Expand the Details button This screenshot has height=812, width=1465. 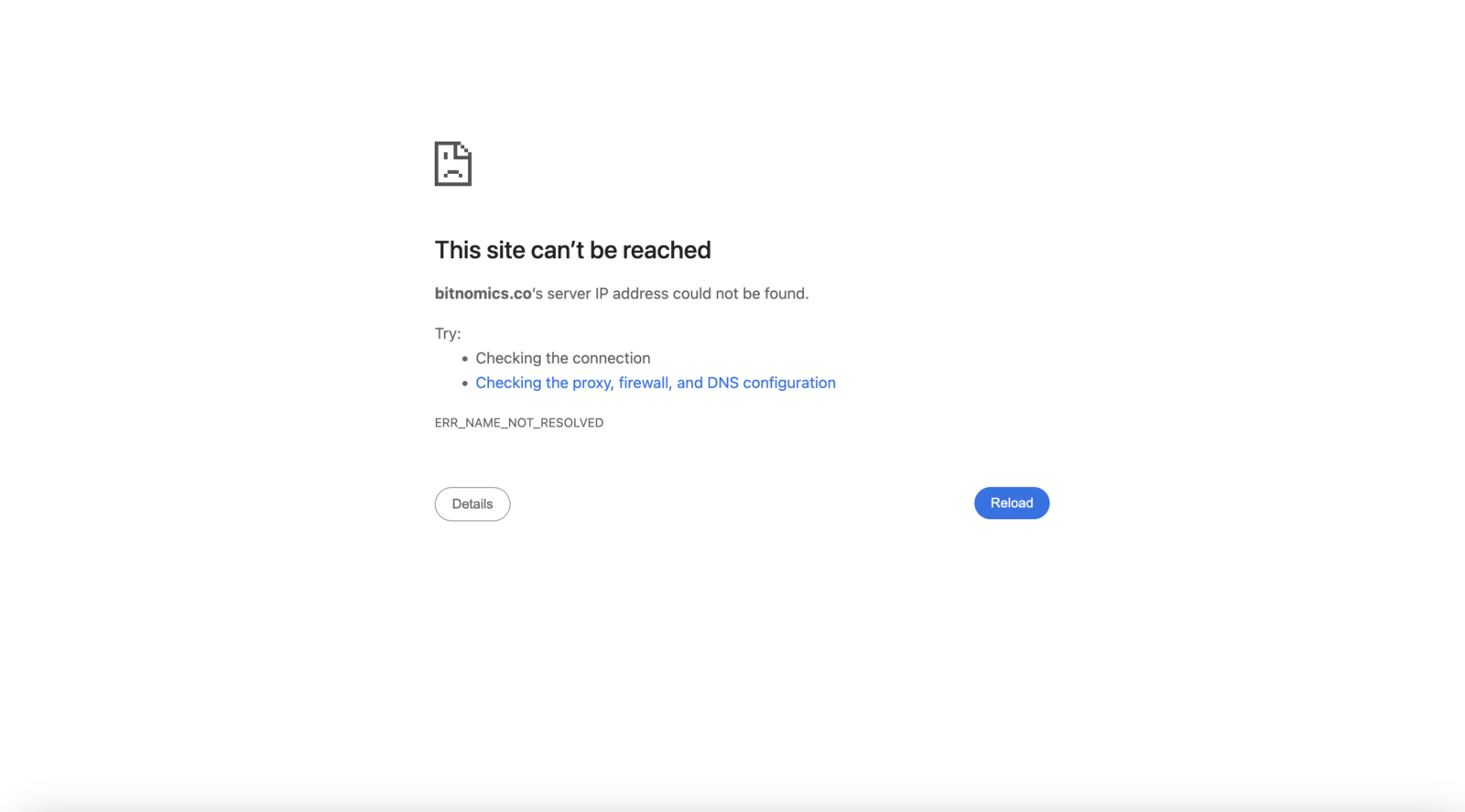(x=472, y=504)
